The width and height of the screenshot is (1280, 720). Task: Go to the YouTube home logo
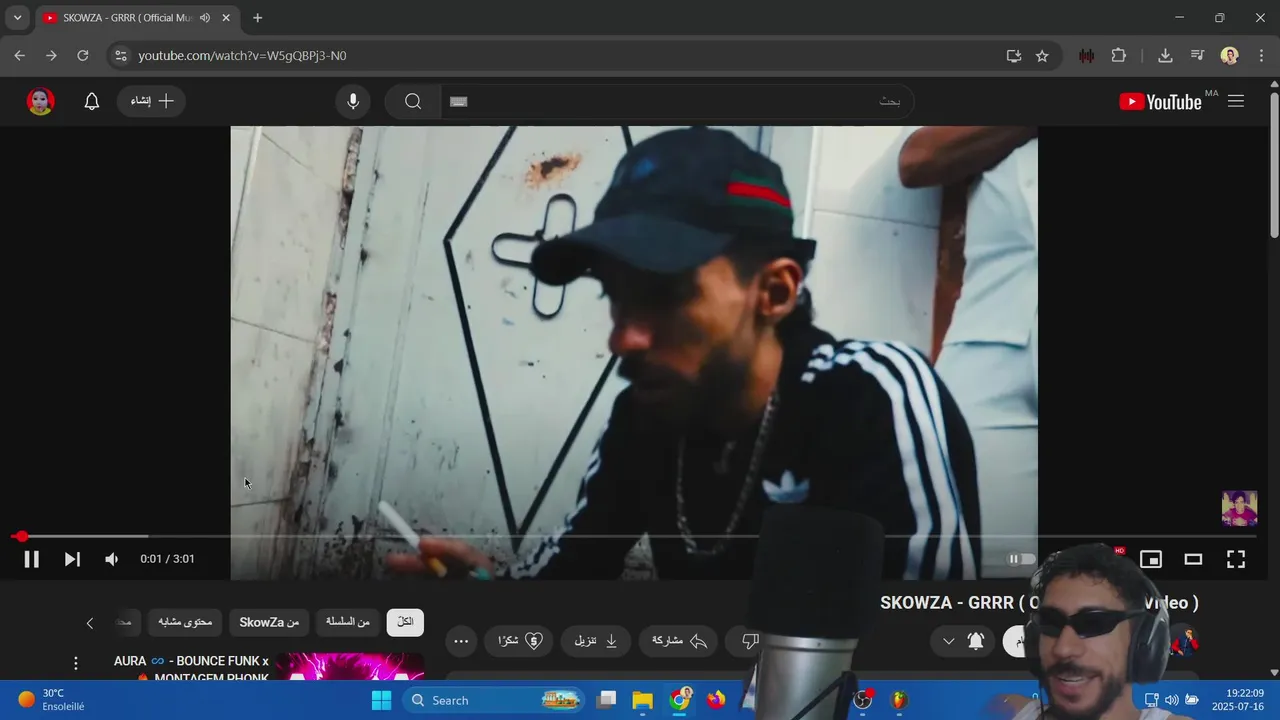pyautogui.click(x=1161, y=101)
